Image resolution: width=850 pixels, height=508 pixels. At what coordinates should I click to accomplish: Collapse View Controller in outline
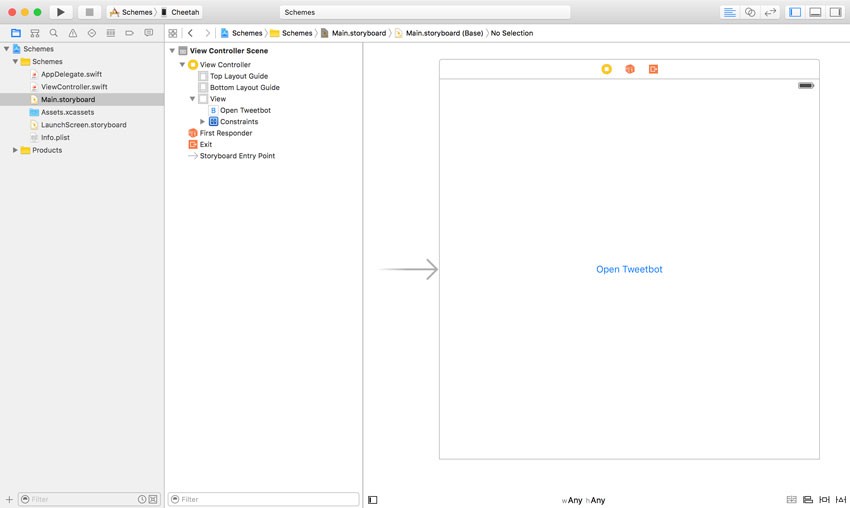click(x=182, y=65)
